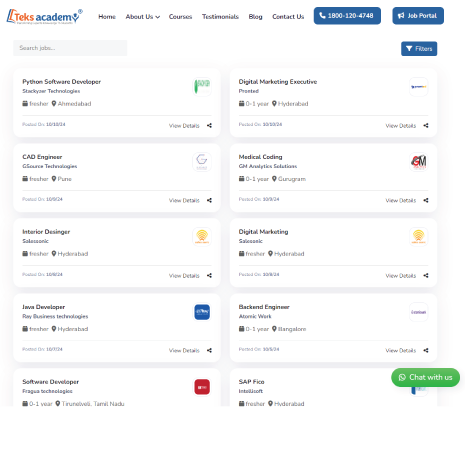This screenshot has width=465, height=450.
Task: Open the Medical Coding job title
Action: 260,157
